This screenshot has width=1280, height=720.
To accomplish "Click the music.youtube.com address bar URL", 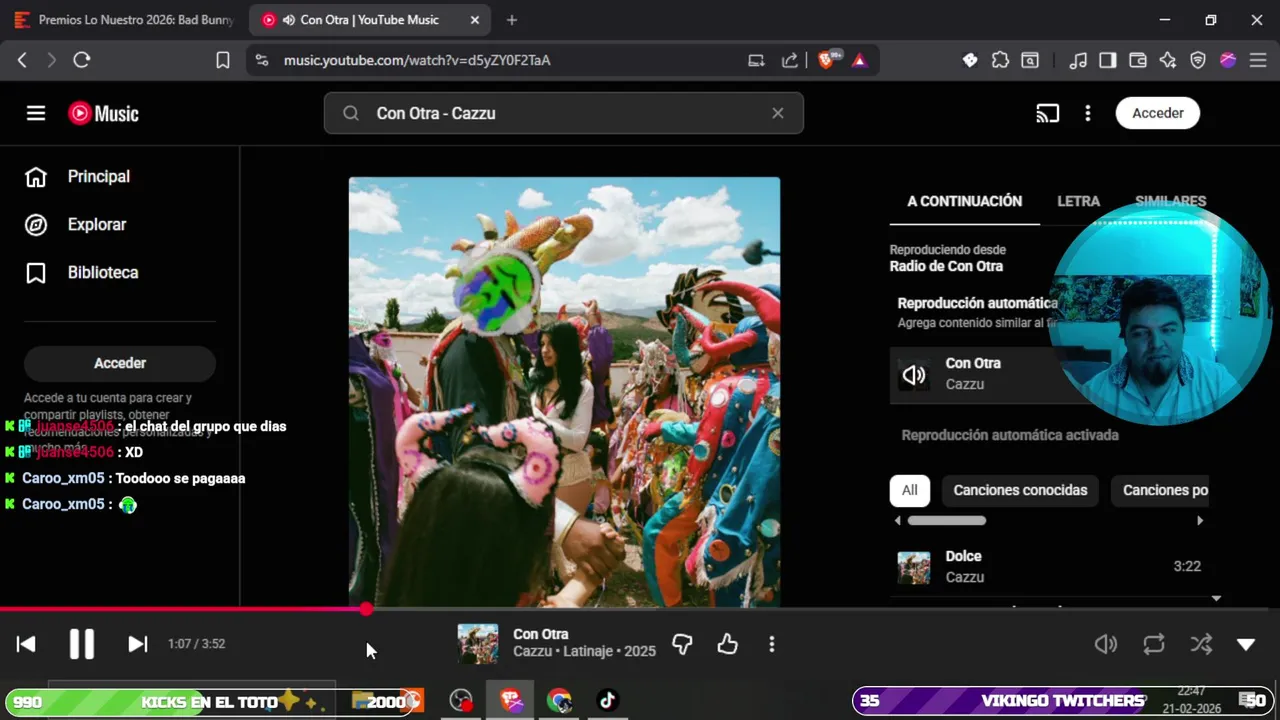I will (417, 60).
